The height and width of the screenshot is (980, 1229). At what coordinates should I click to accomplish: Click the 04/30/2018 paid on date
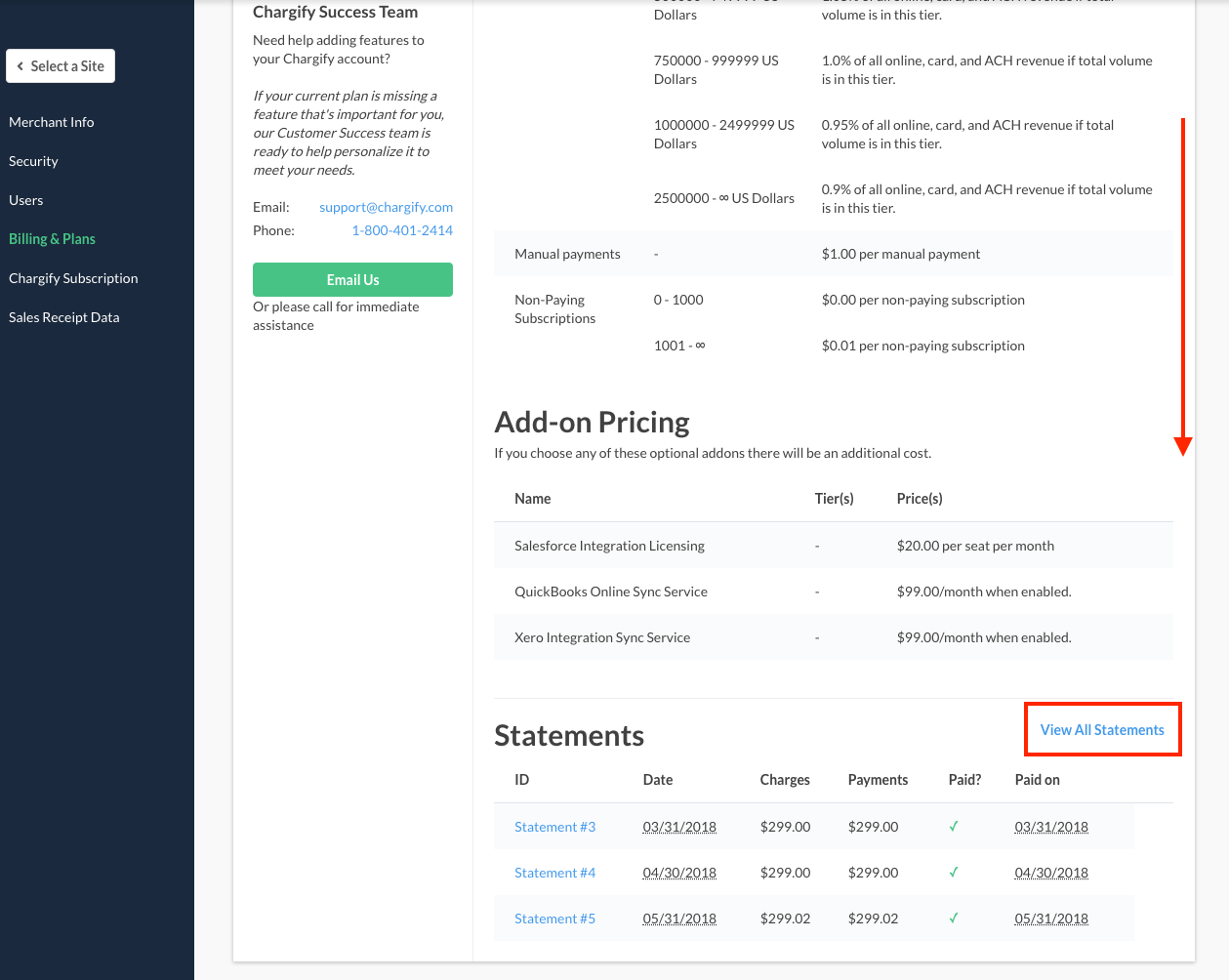point(1051,873)
